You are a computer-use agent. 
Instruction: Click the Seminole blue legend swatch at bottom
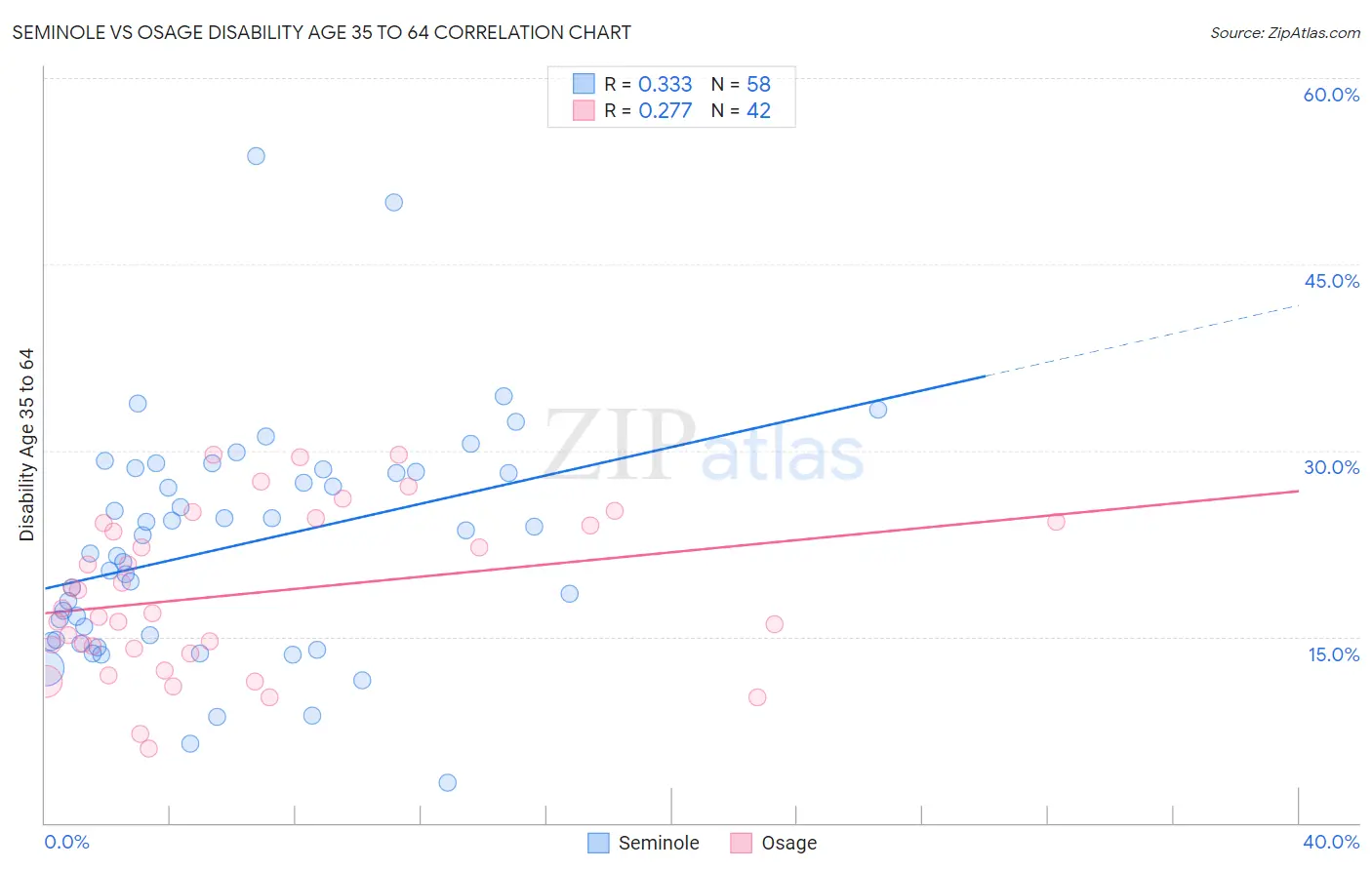pos(598,843)
